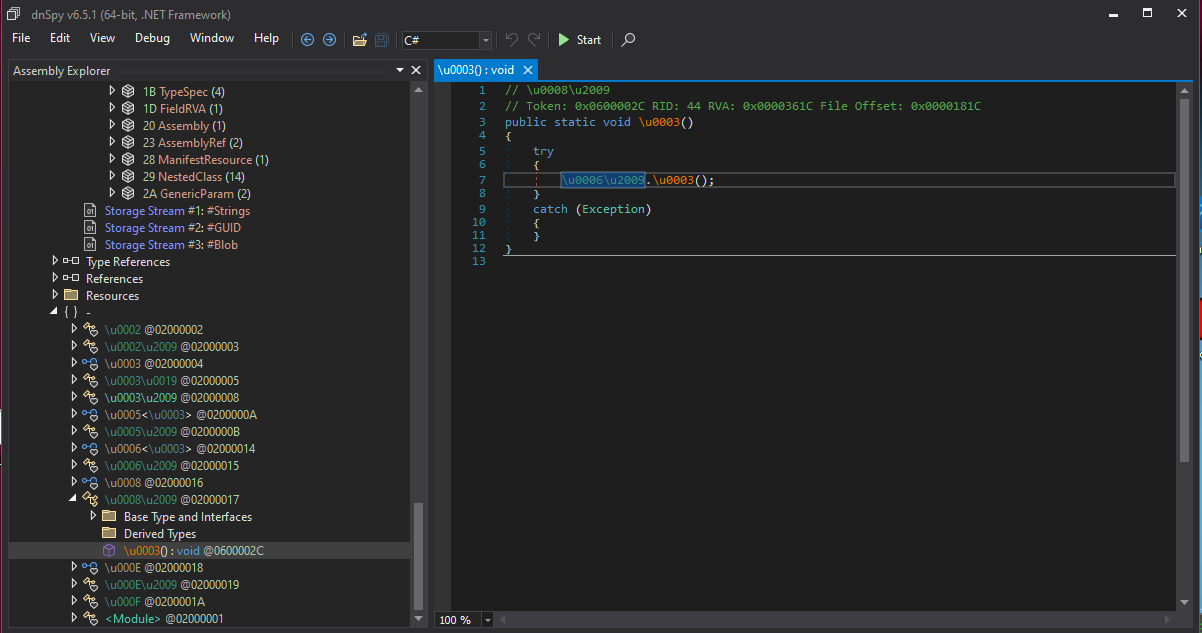Expand the \u000F @0200001A type
The height and width of the screenshot is (633, 1202).
(74, 602)
